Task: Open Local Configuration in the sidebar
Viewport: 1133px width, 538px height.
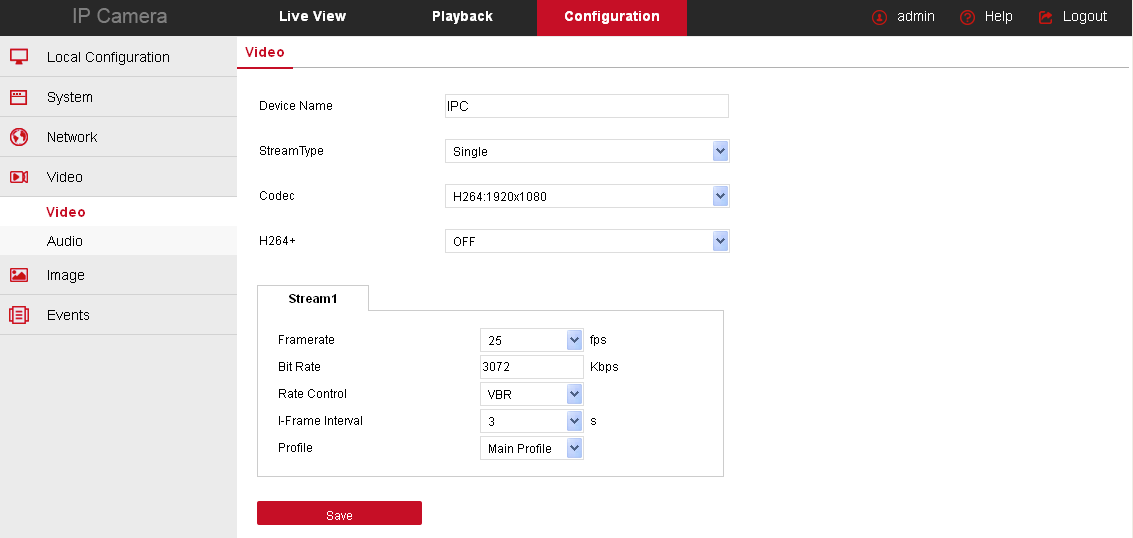Action: click(119, 57)
